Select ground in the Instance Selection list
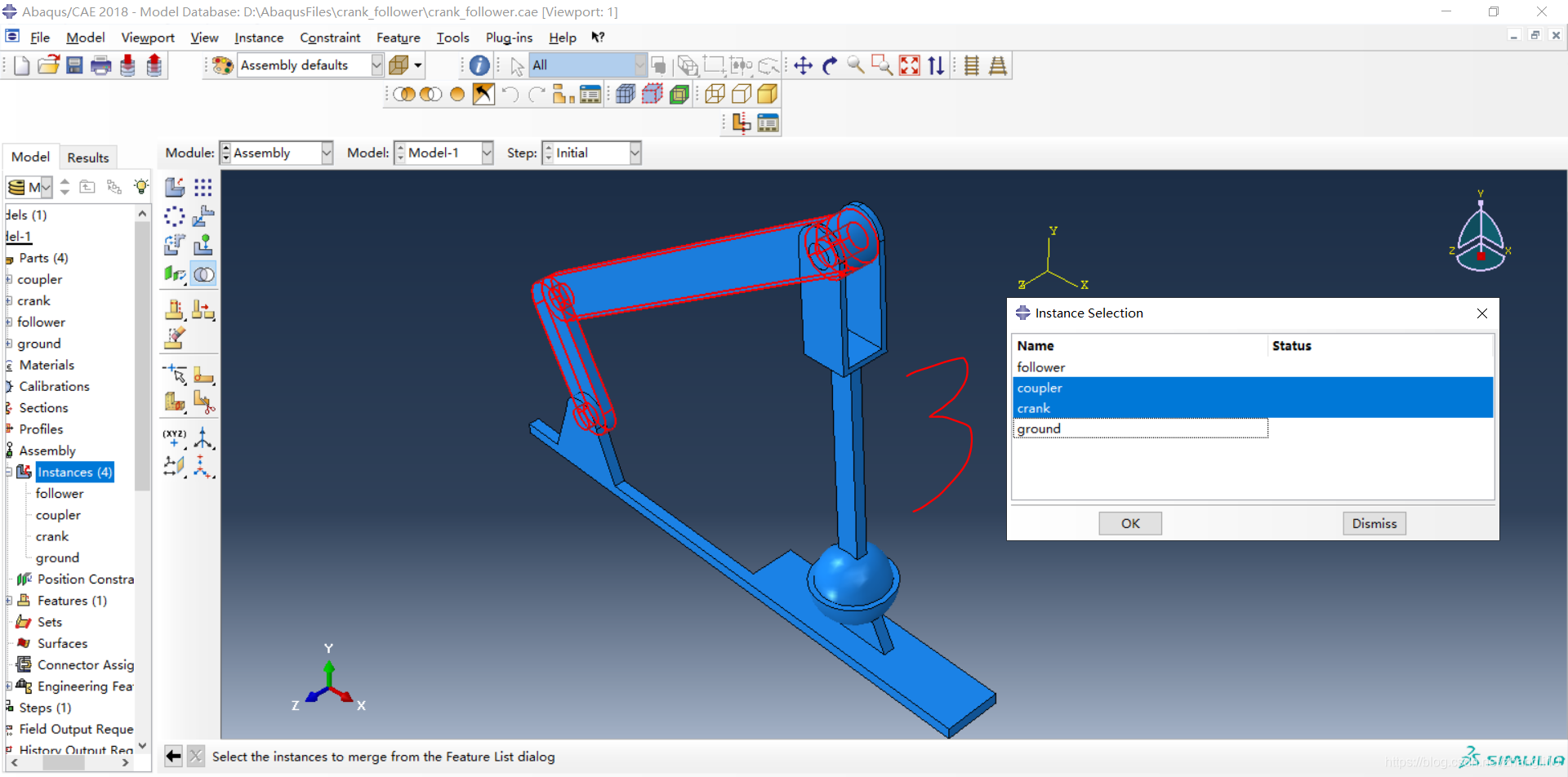Image resolution: width=1568 pixels, height=777 pixels. [x=1039, y=428]
